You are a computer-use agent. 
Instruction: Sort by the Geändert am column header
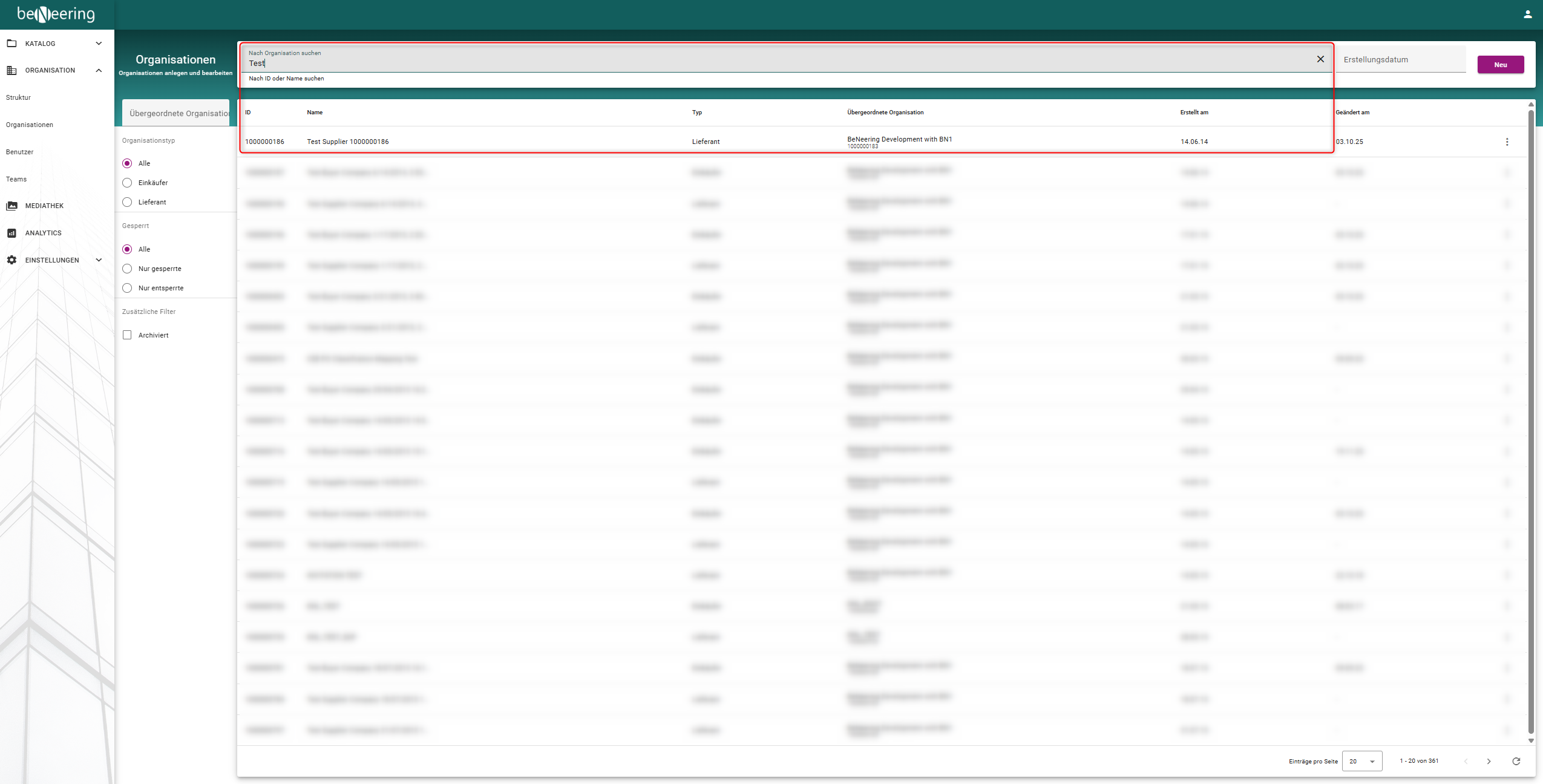pyautogui.click(x=1352, y=113)
